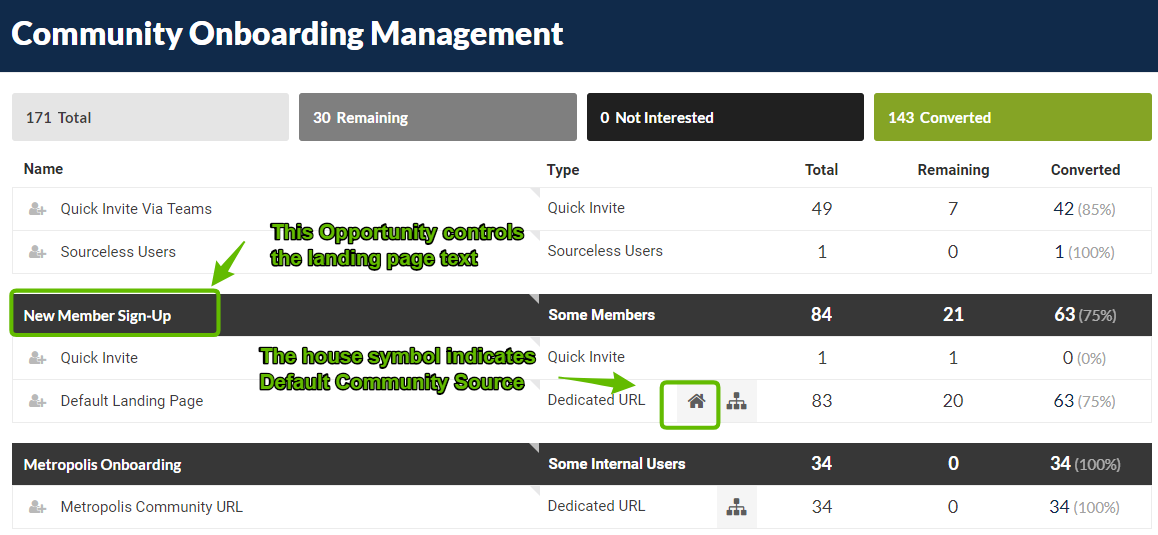Open the Default Landing Page source
The width and height of the screenshot is (1158, 535).
coord(131,401)
